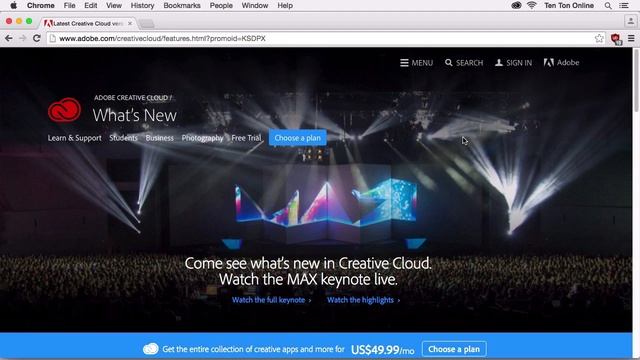The image size is (640, 360).
Task: Open the Students link
Action: coord(123,138)
